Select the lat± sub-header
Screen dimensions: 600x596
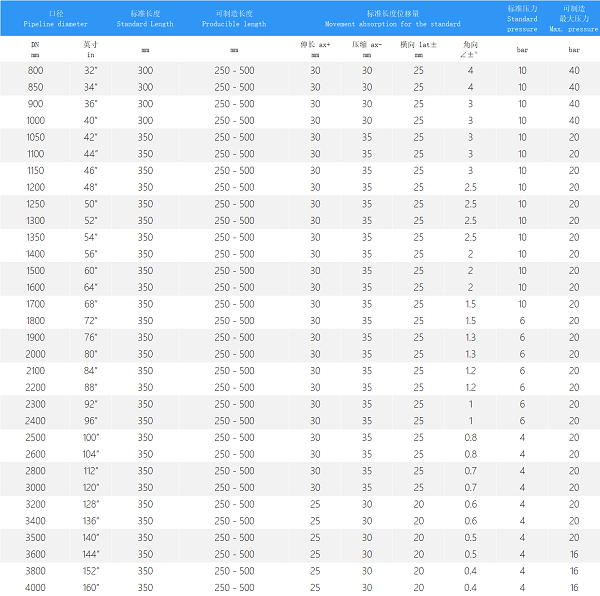point(419,49)
